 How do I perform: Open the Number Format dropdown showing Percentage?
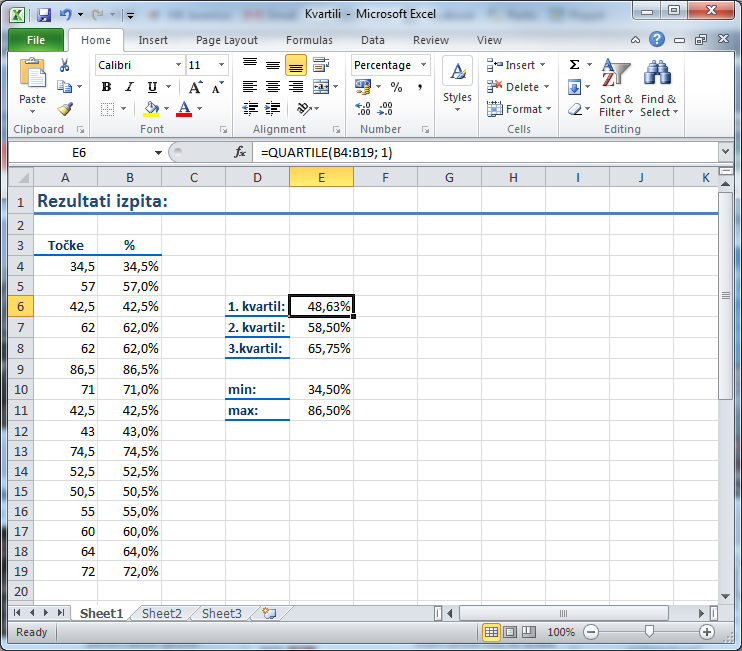click(x=423, y=65)
